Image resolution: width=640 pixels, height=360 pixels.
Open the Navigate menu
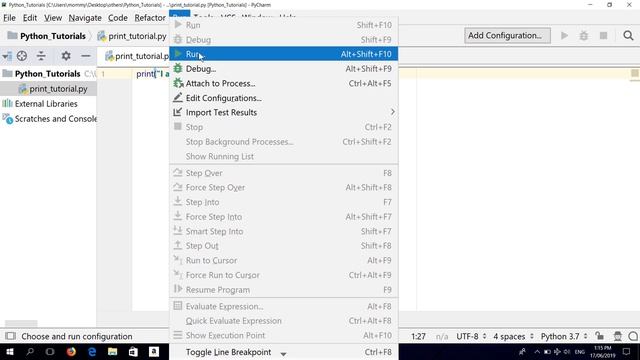coord(85,18)
